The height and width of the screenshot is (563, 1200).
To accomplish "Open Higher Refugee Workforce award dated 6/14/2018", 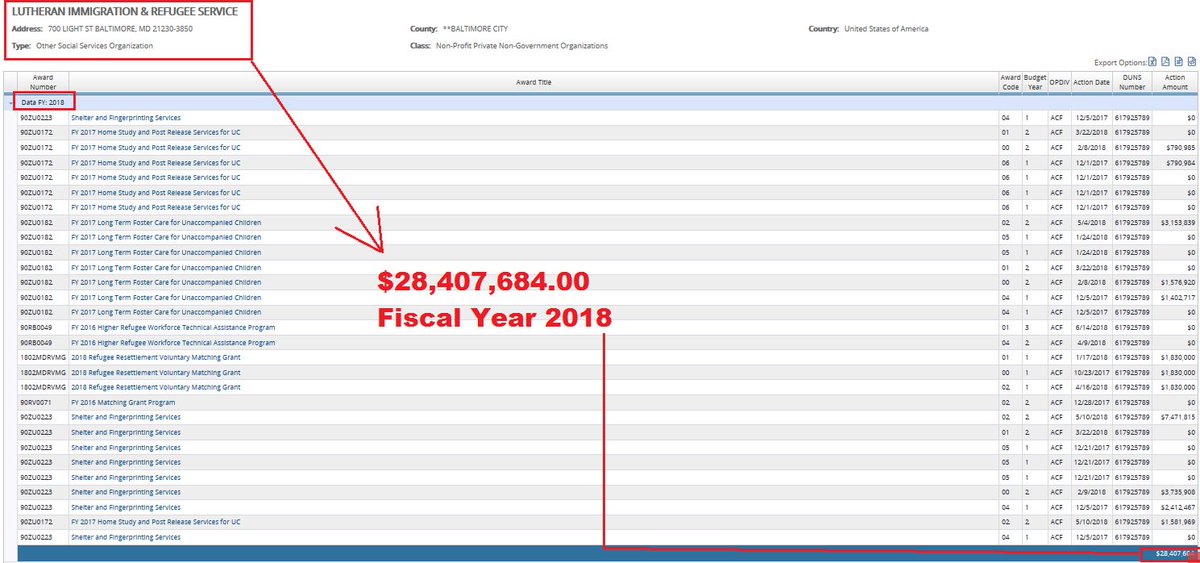I will (173, 328).
